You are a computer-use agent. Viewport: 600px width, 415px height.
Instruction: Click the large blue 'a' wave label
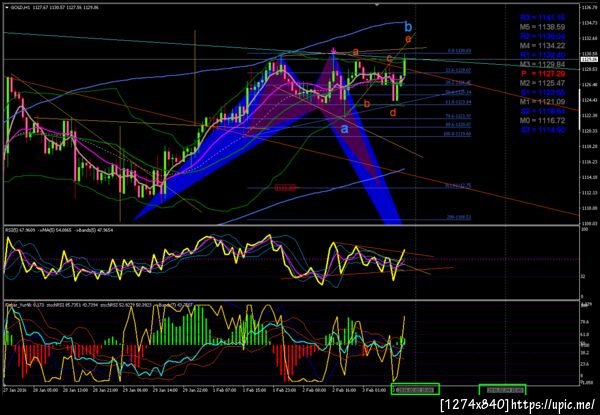(x=344, y=129)
